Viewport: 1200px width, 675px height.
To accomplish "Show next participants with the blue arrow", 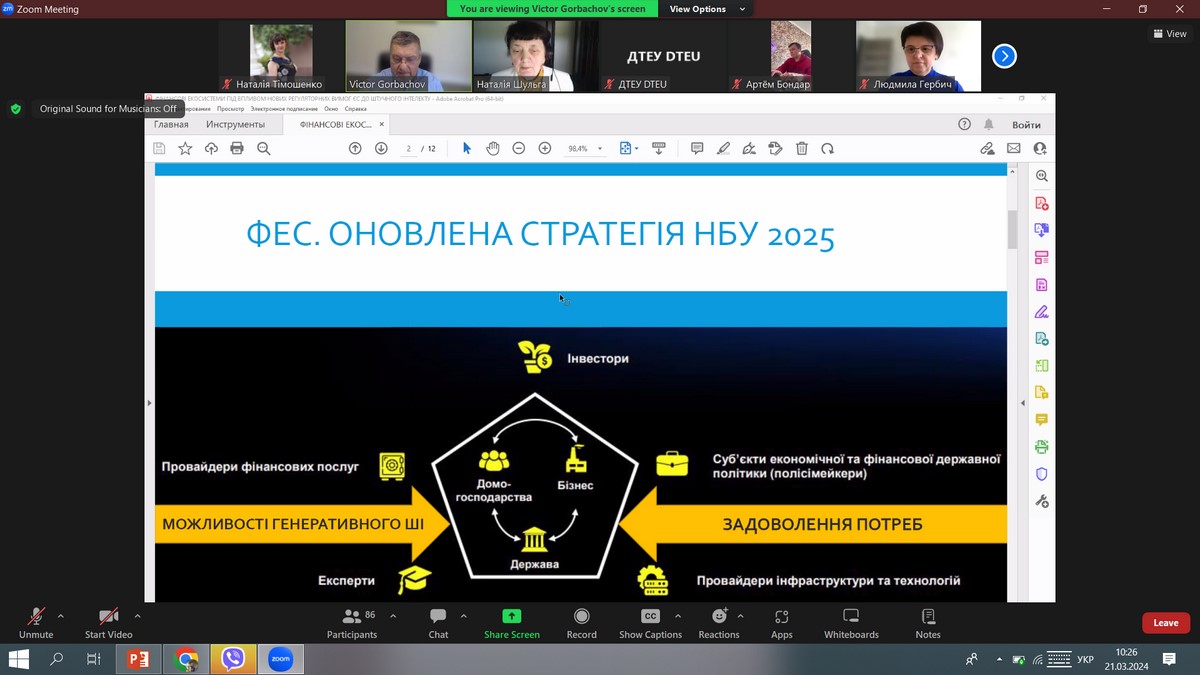I will click(x=1004, y=56).
